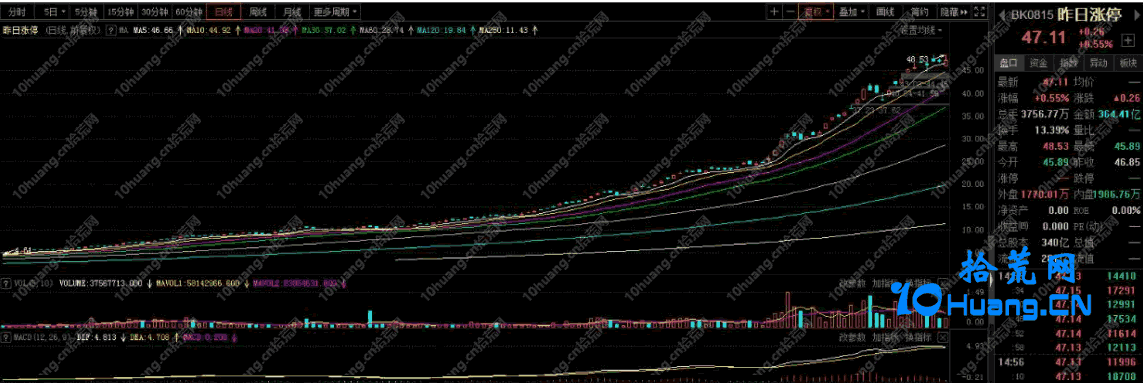Viewport: 1143px width, 383px height.
Task: Close the MACD indicator panel
Action: [x=943, y=337]
